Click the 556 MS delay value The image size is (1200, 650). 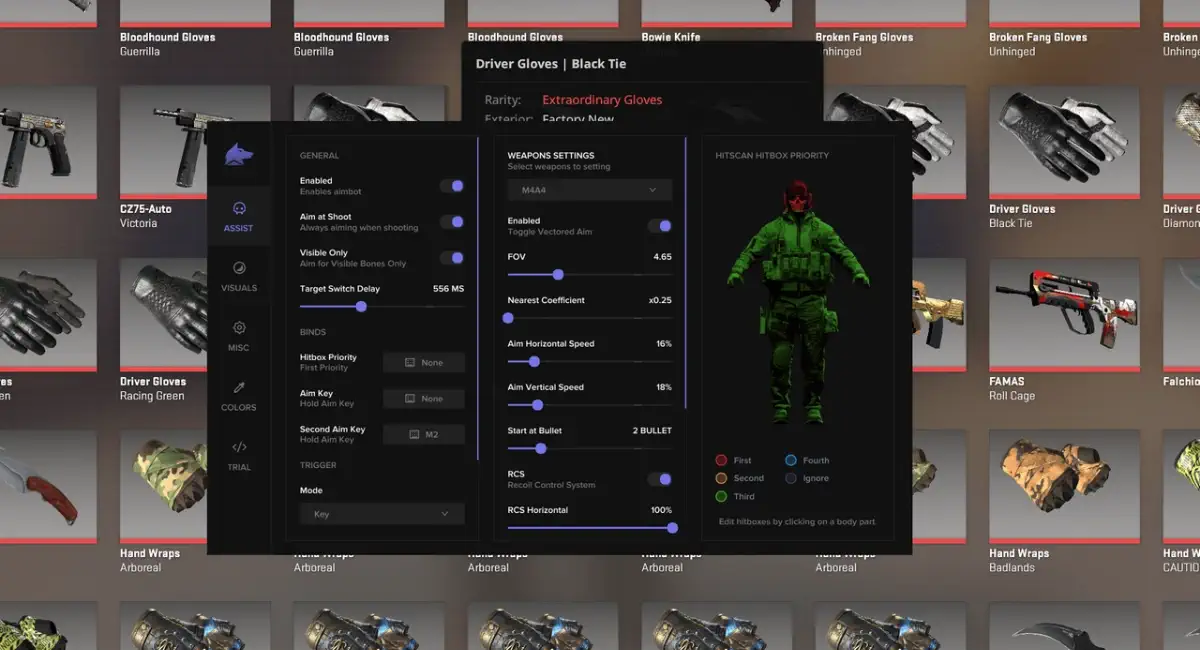448,288
